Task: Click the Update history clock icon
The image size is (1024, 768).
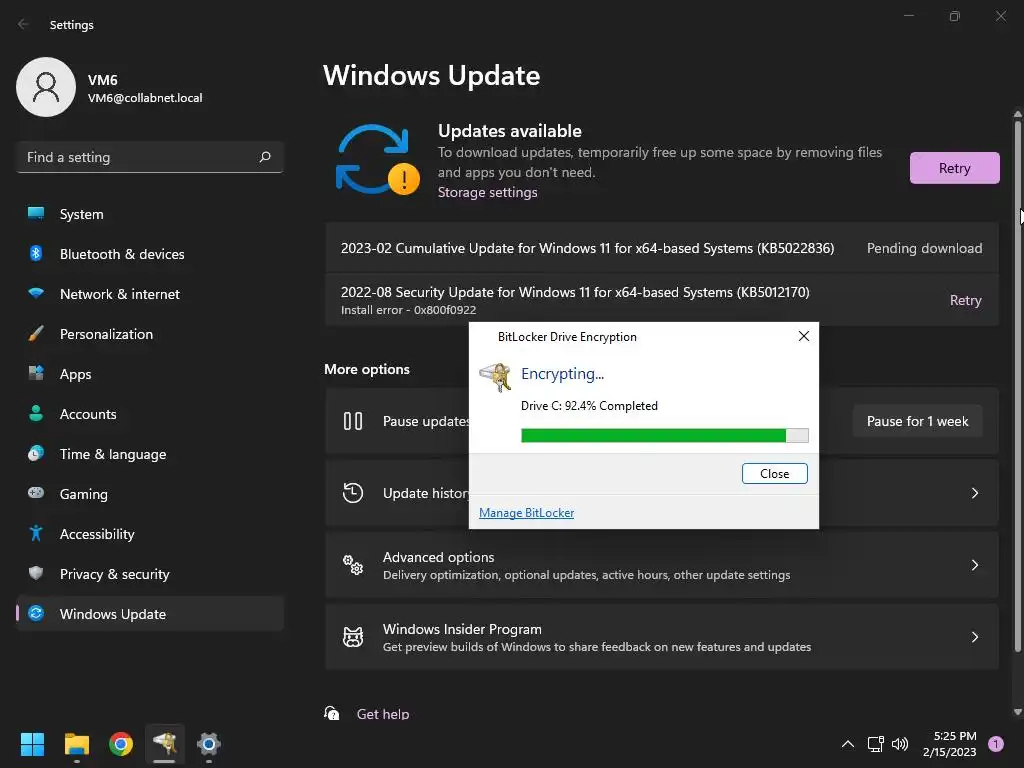Action: (353, 492)
